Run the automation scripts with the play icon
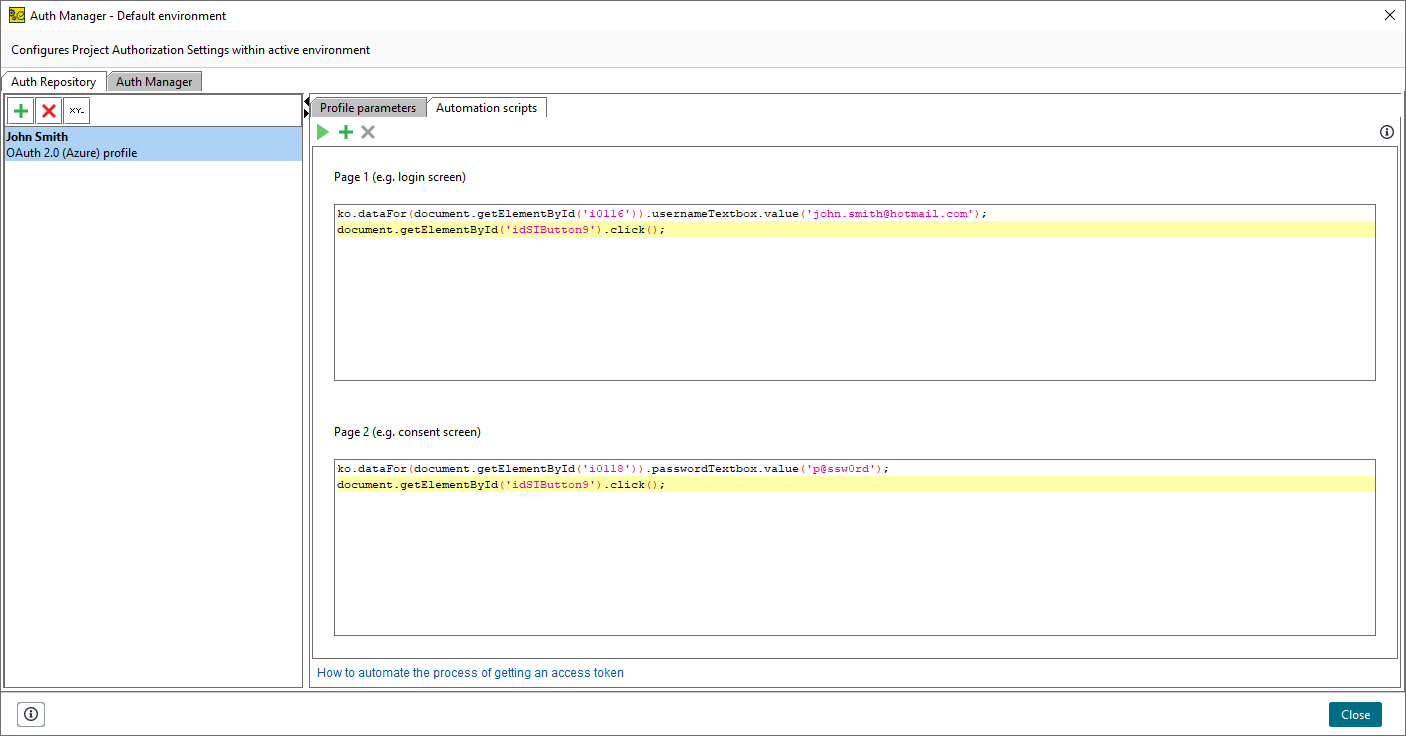 (x=322, y=131)
